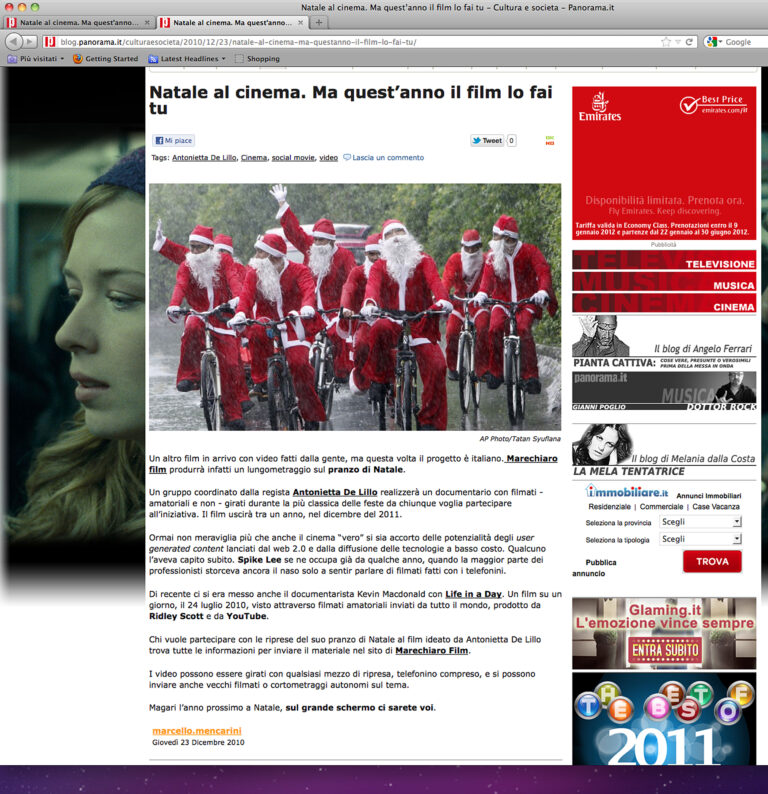Click into the Google search field

pos(738,42)
